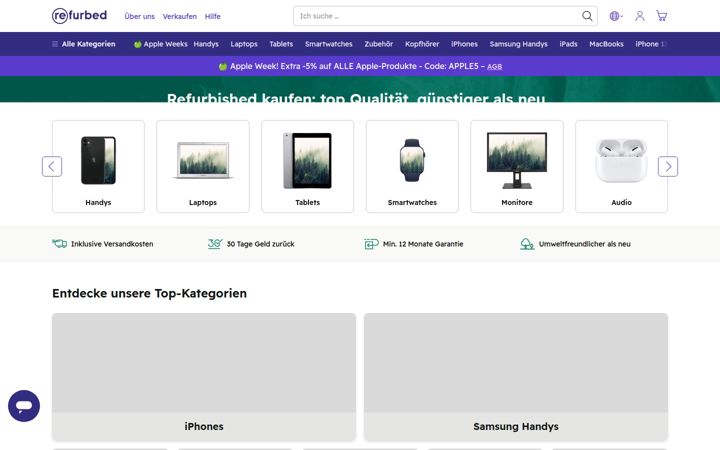Open the user account icon

(640, 16)
